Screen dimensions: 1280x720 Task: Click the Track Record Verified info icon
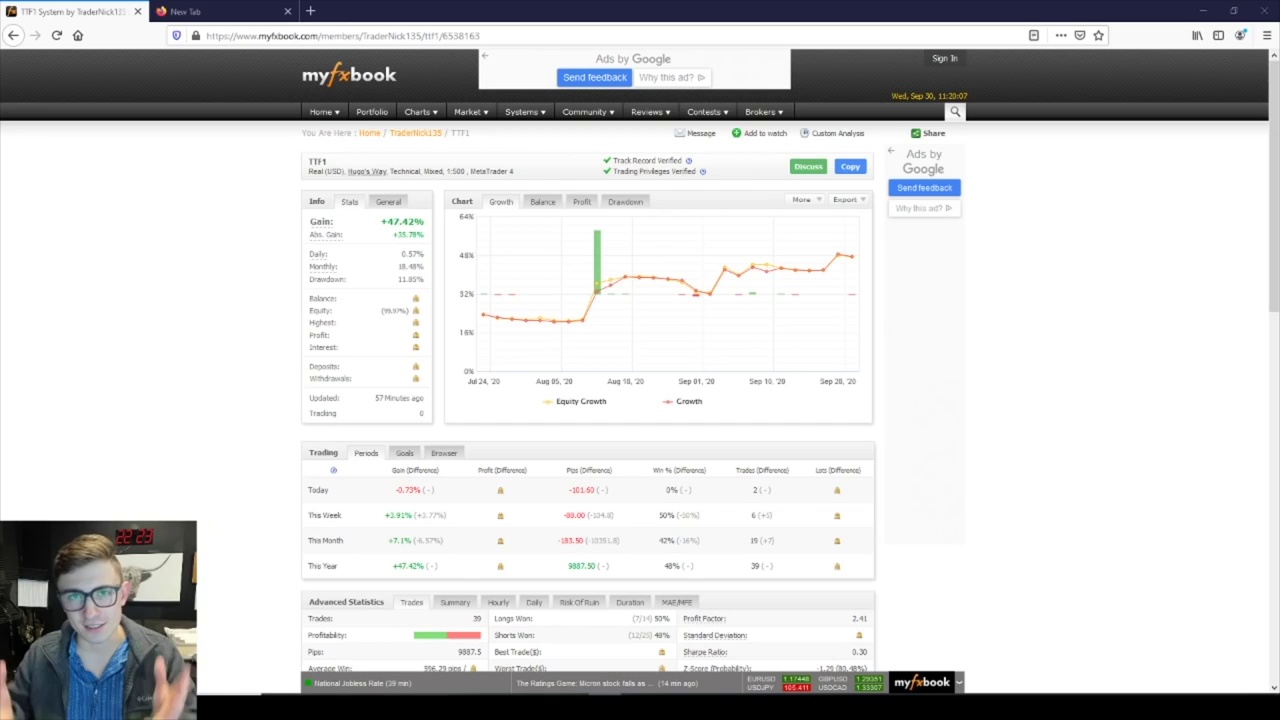688,160
